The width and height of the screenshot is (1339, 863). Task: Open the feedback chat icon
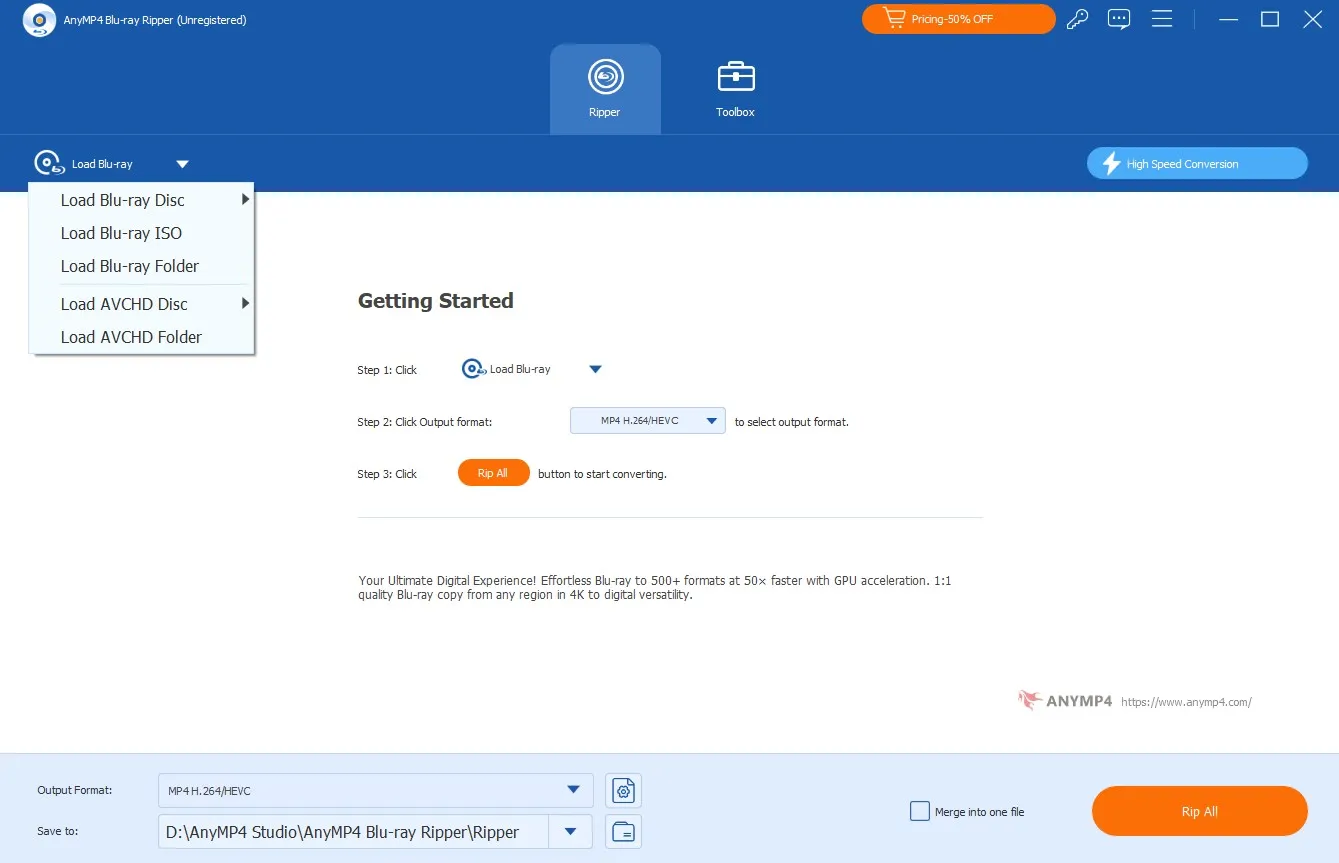[1118, 19]
